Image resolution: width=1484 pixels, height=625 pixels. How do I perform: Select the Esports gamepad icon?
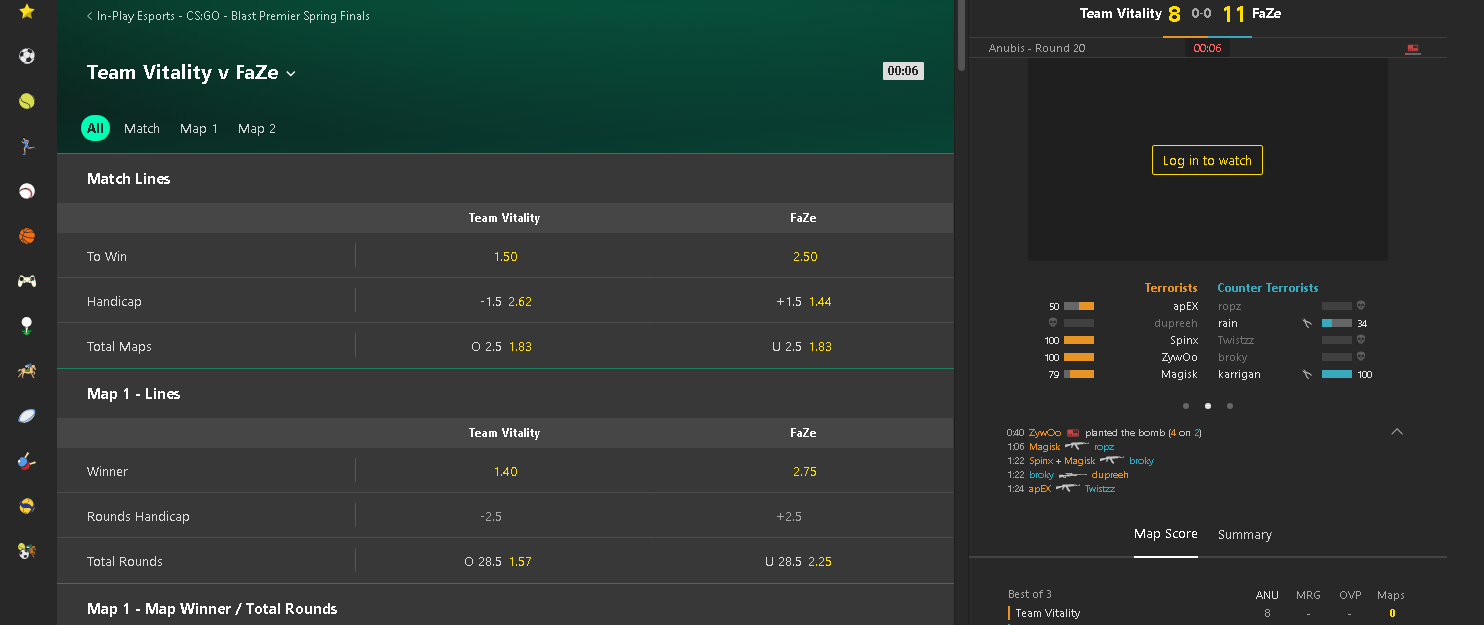tap(27, 281)
